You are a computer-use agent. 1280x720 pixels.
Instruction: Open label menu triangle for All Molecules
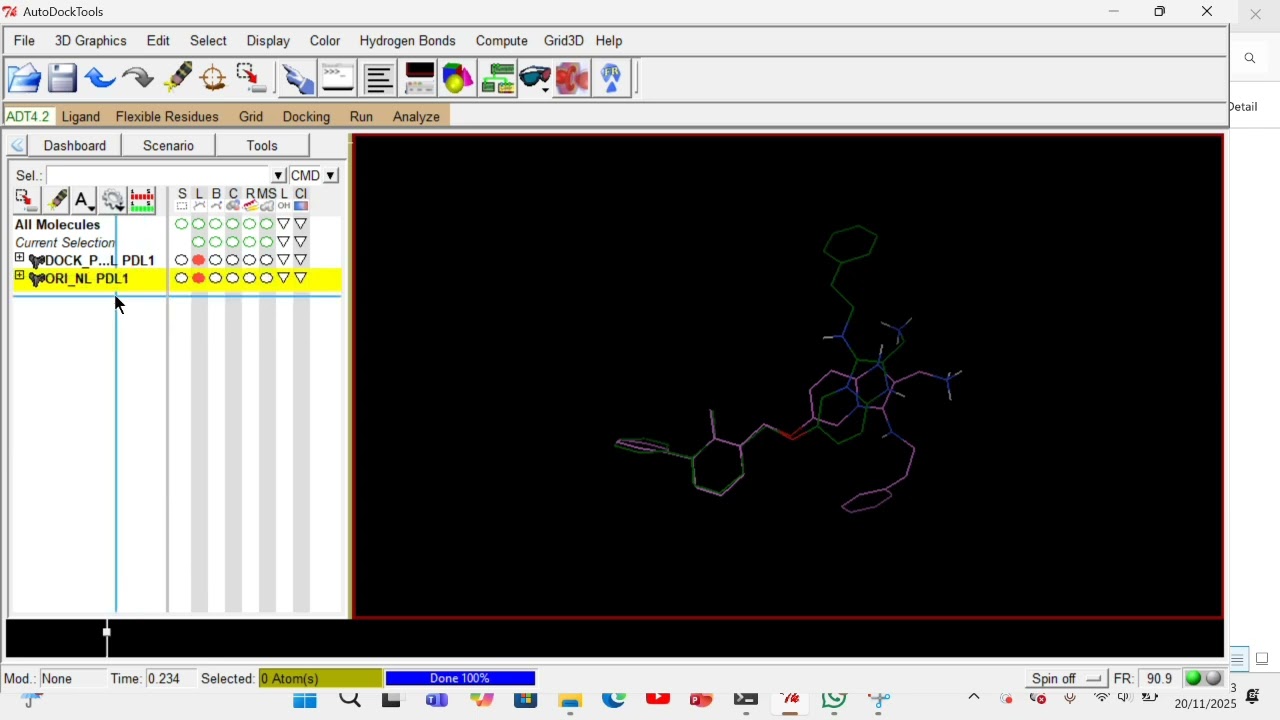coord(284,225)
